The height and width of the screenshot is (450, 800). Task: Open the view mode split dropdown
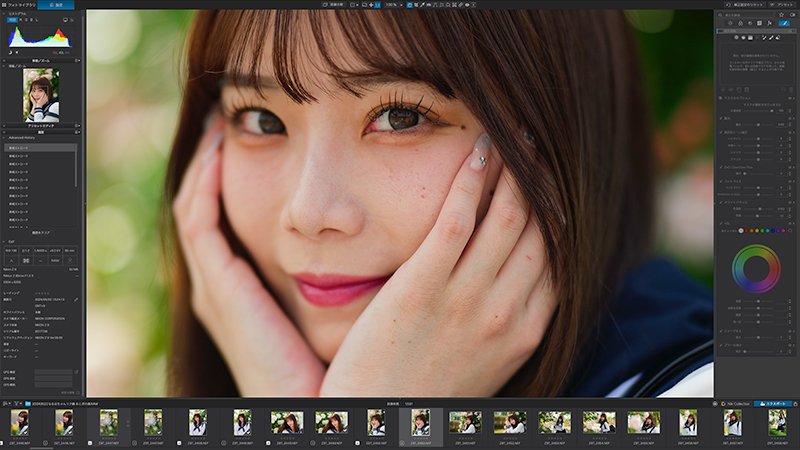pyautogui.click(x=357, y=5)
